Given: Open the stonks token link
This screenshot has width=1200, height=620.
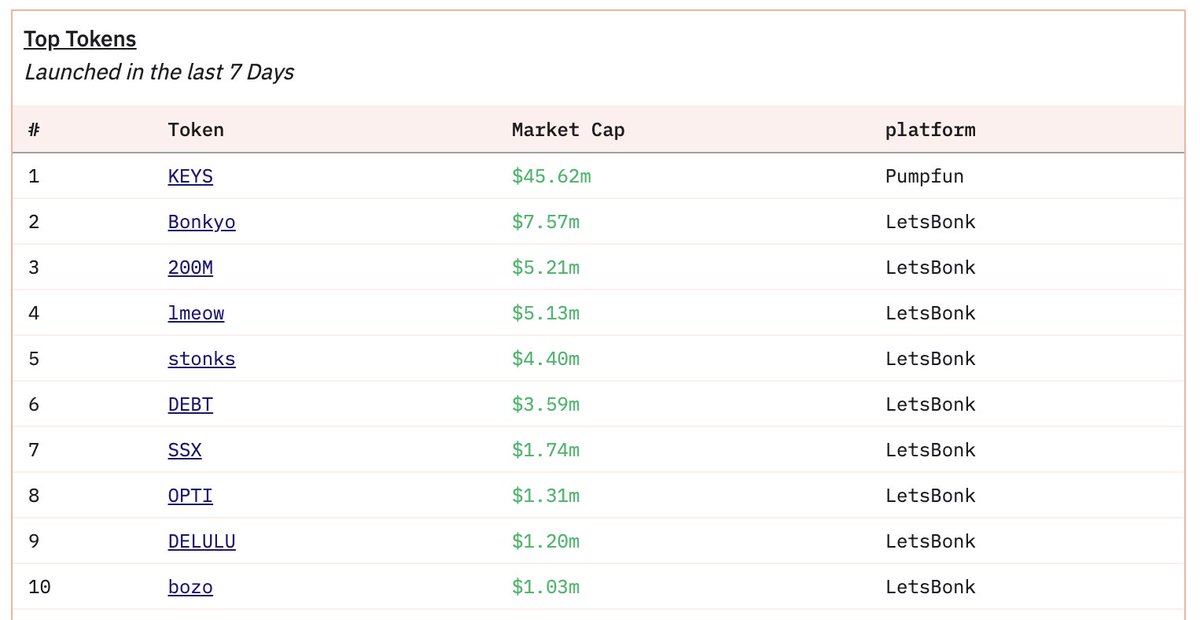Looking at the screenshot, I should tap(202, 359).
